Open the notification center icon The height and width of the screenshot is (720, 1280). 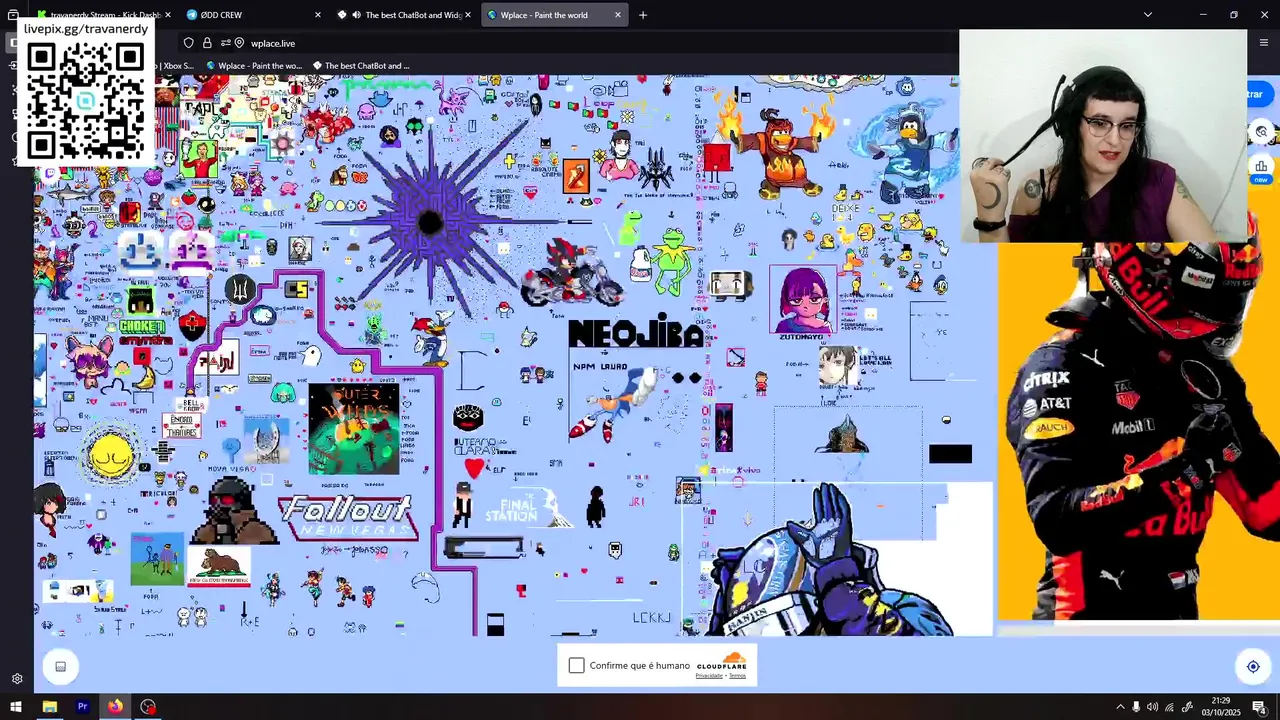click(x=1260, y=707)
